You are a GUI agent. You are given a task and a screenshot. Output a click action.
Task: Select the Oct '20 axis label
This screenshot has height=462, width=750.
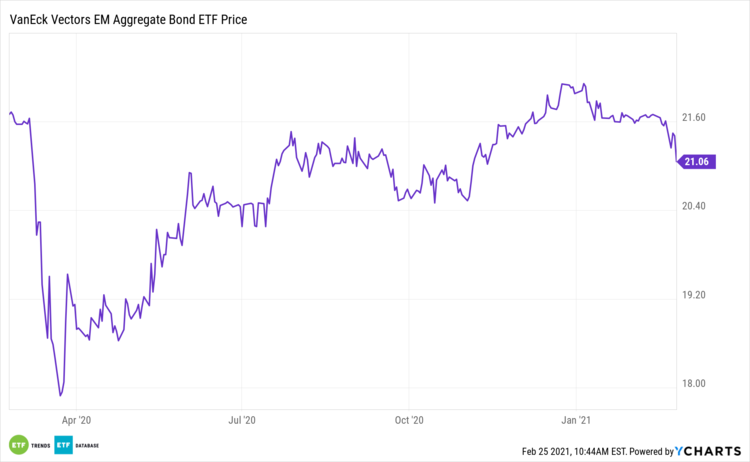(x=410, y=421)
